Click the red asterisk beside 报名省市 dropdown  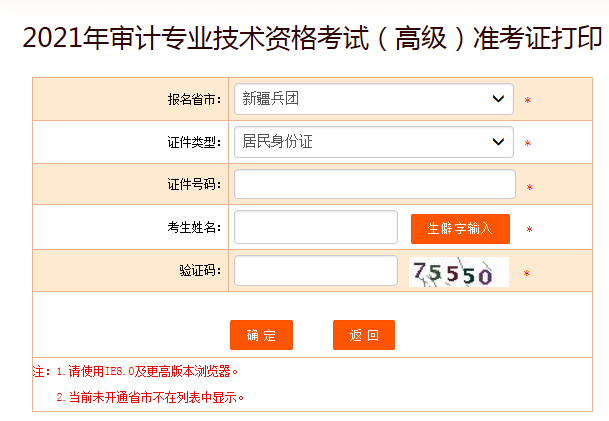[x=527, y=101]
